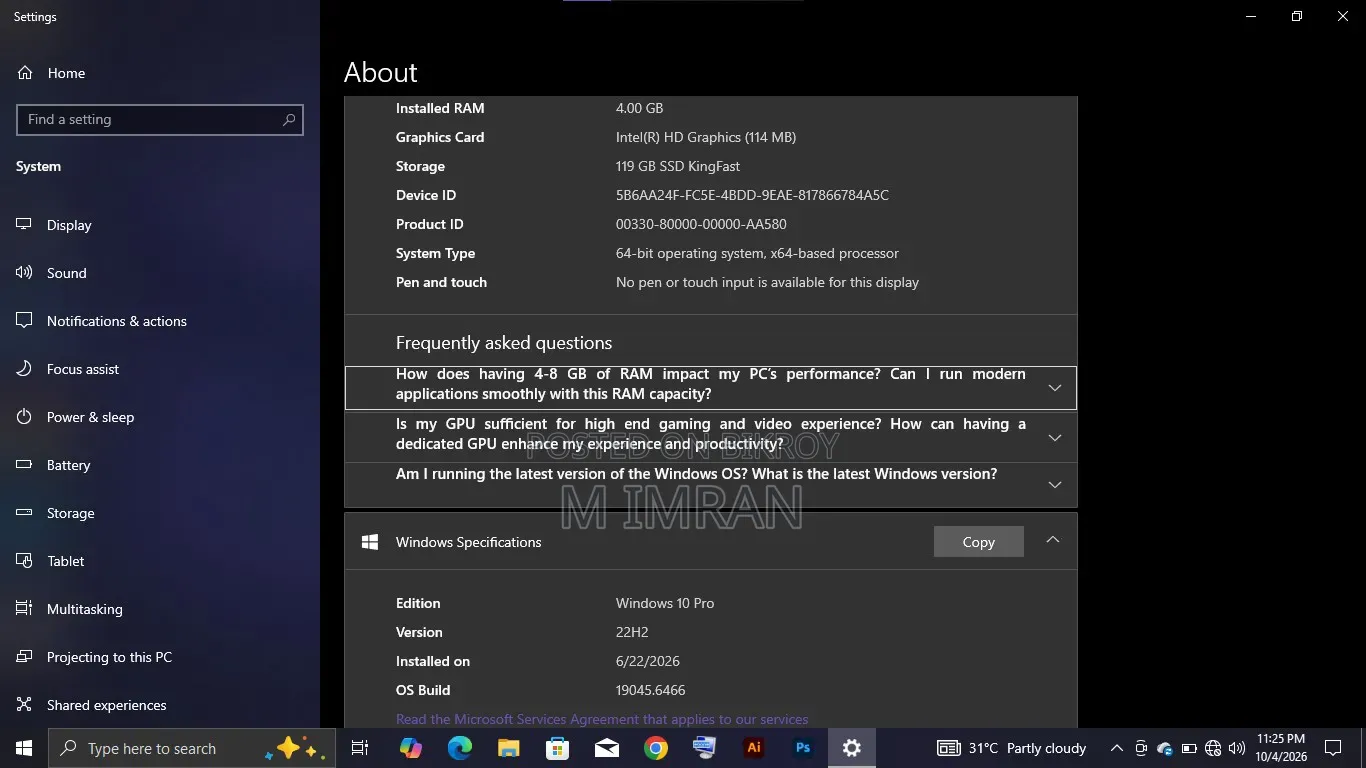Select Tablet in the sidebar
The width and height of the screenshot is (1366, 768).
tap(160, 561)
